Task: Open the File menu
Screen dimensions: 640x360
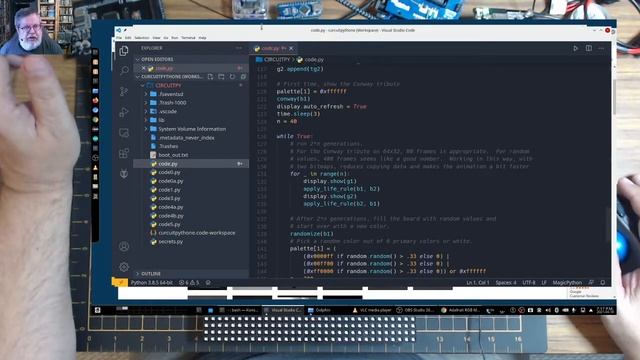Action: pyautogui.click(x=119, y=38)
